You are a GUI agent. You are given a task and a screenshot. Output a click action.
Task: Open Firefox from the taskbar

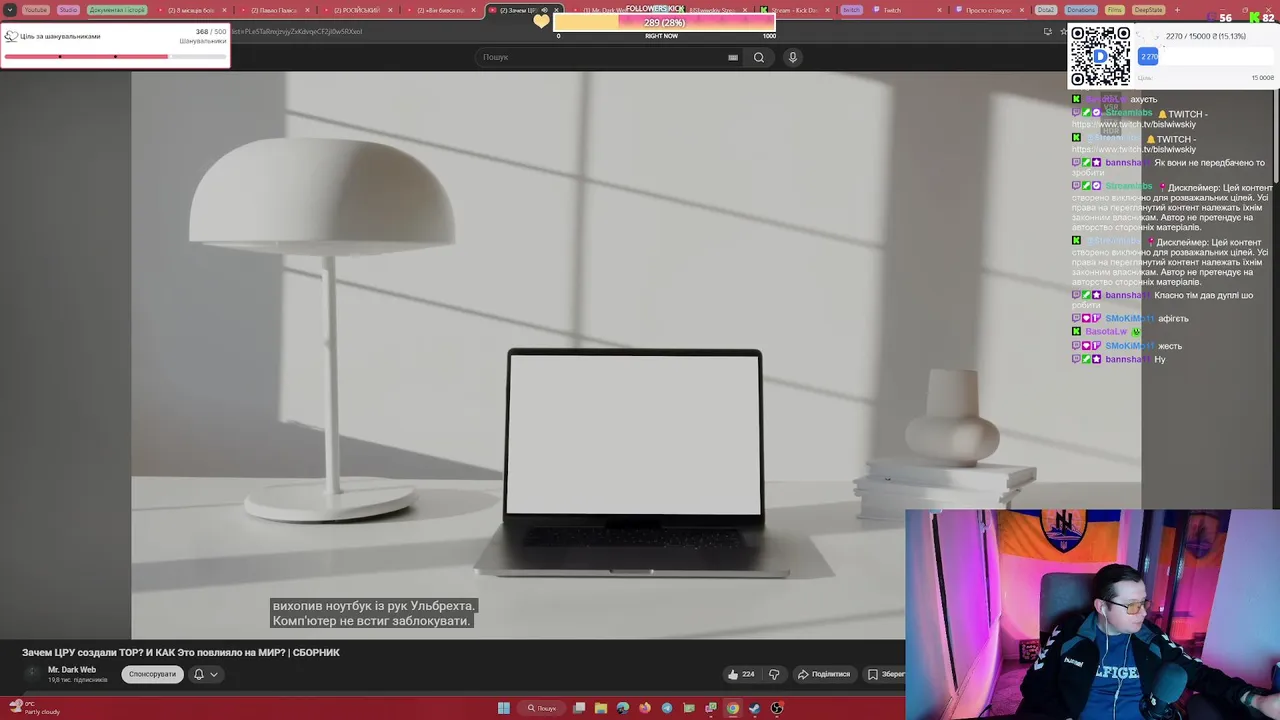click(645, 708)
